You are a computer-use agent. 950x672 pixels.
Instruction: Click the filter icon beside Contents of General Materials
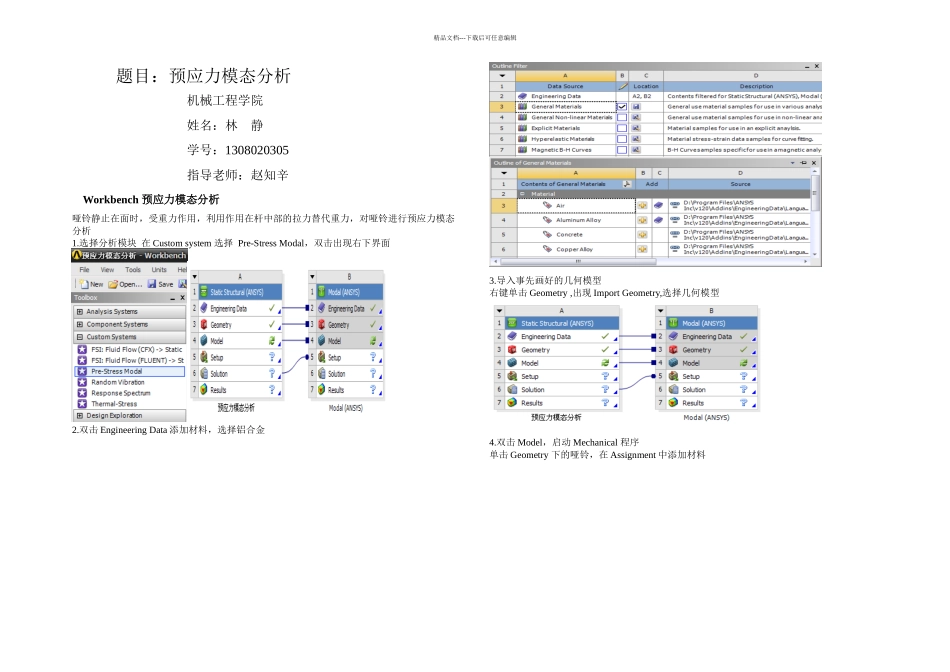tap(627, 184)
